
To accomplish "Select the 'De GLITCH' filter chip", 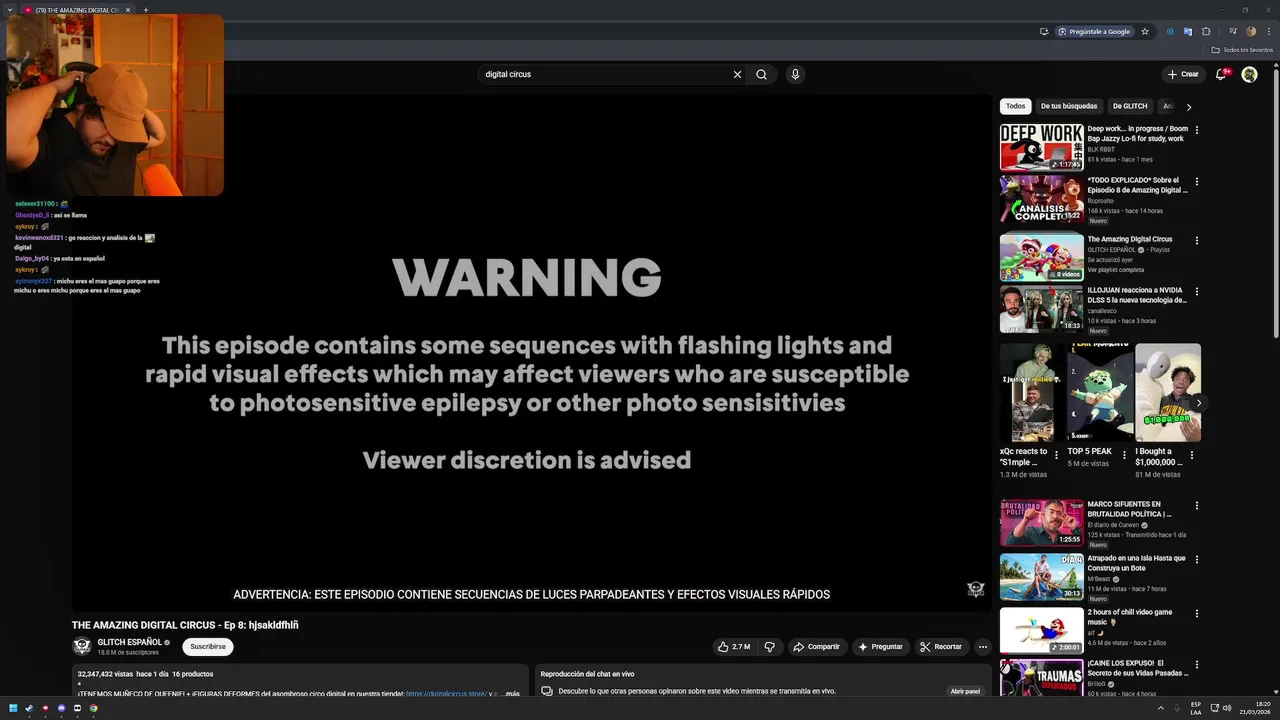I will tap(1130, 106).
